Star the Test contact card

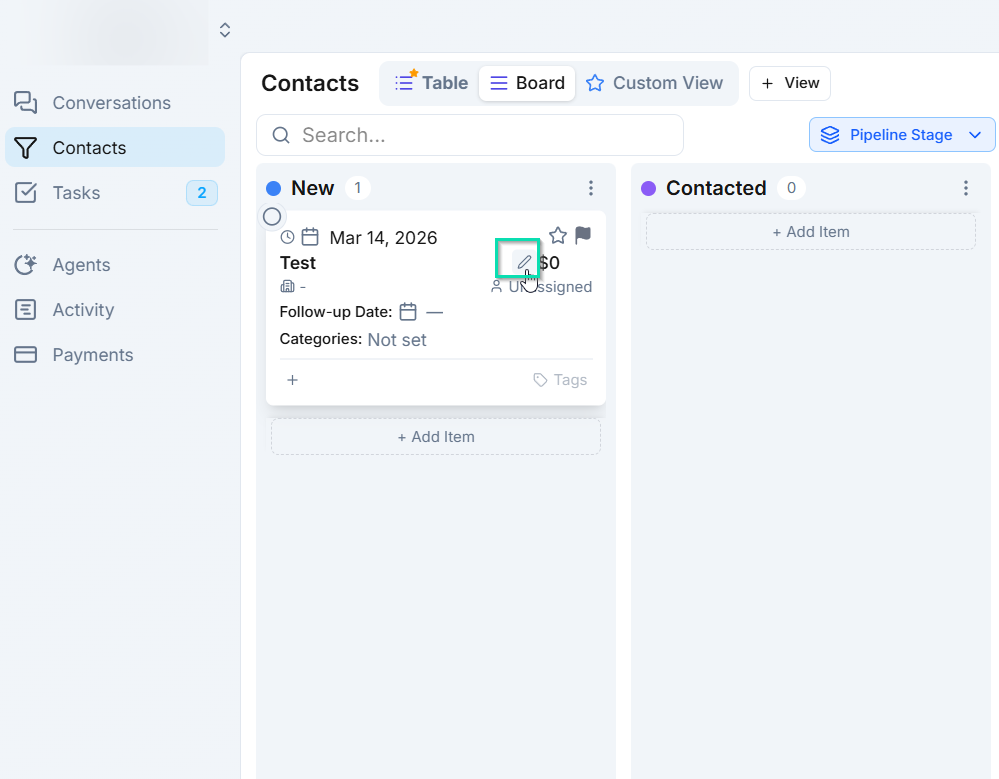(557, 236)
